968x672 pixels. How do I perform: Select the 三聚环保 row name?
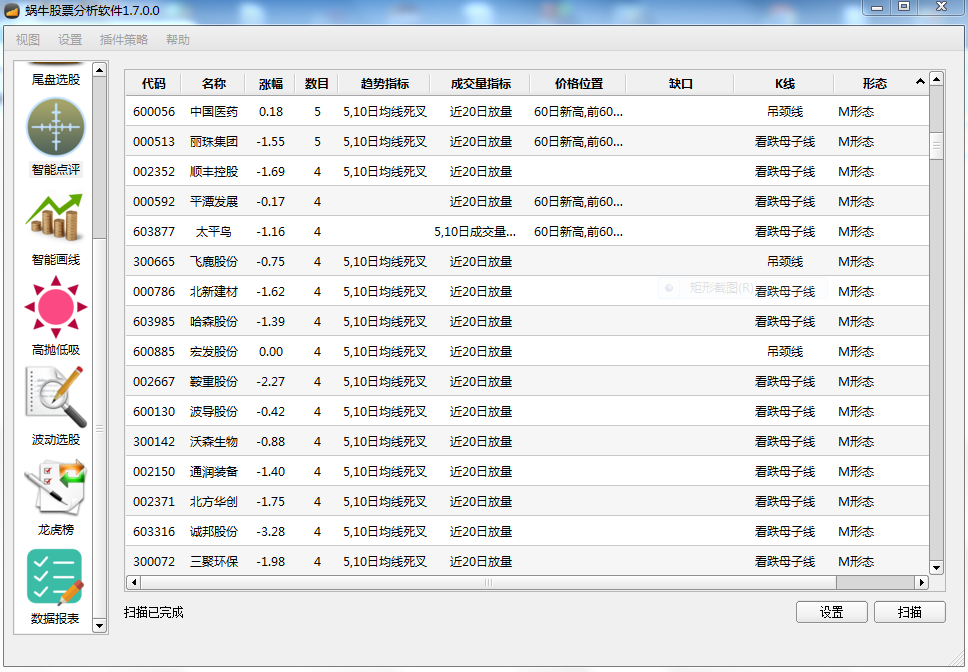[x=214, y=562]
